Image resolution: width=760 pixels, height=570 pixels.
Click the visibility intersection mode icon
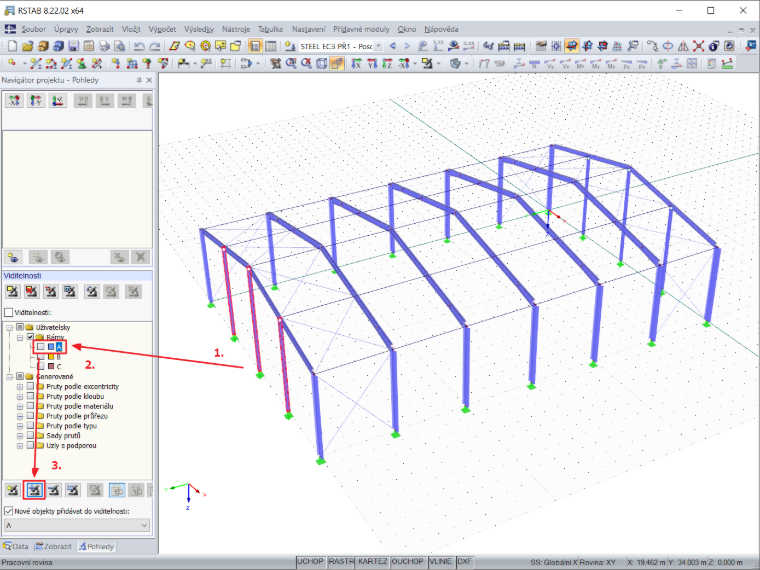[137, 490]
